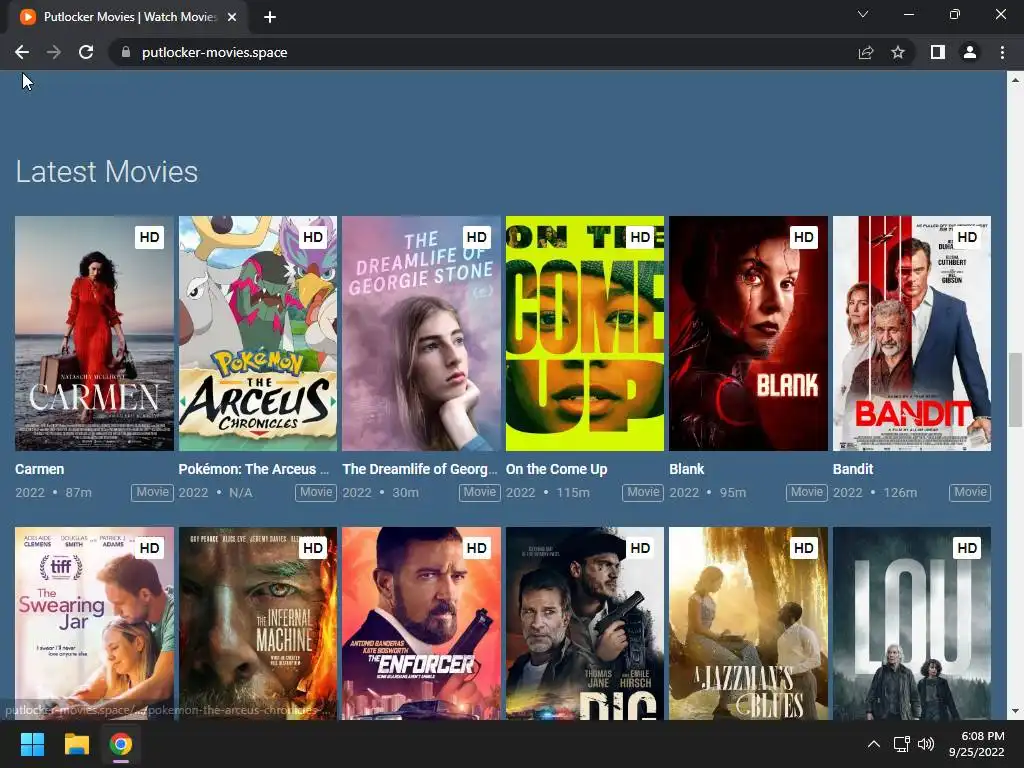Click HD badge on Enforcer poster
1024x768 pixels.
coord(477,548)
